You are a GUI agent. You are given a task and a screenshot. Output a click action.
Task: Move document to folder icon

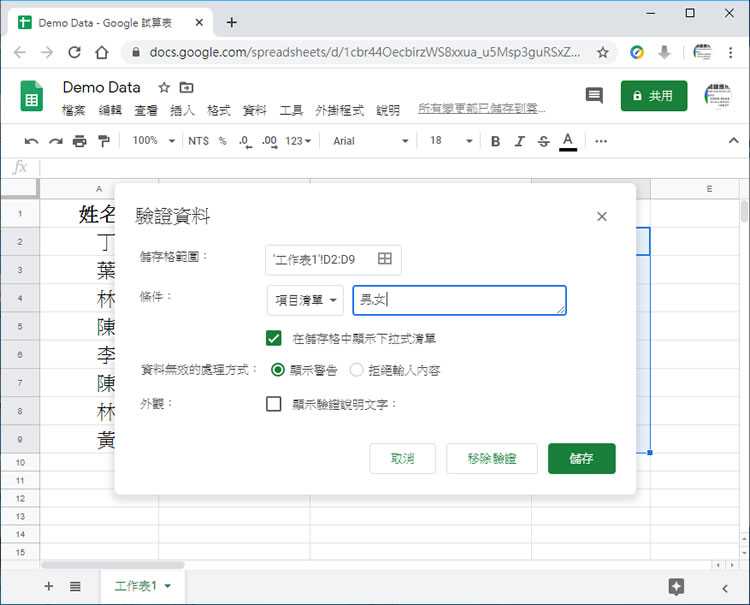tap(186, 88)
